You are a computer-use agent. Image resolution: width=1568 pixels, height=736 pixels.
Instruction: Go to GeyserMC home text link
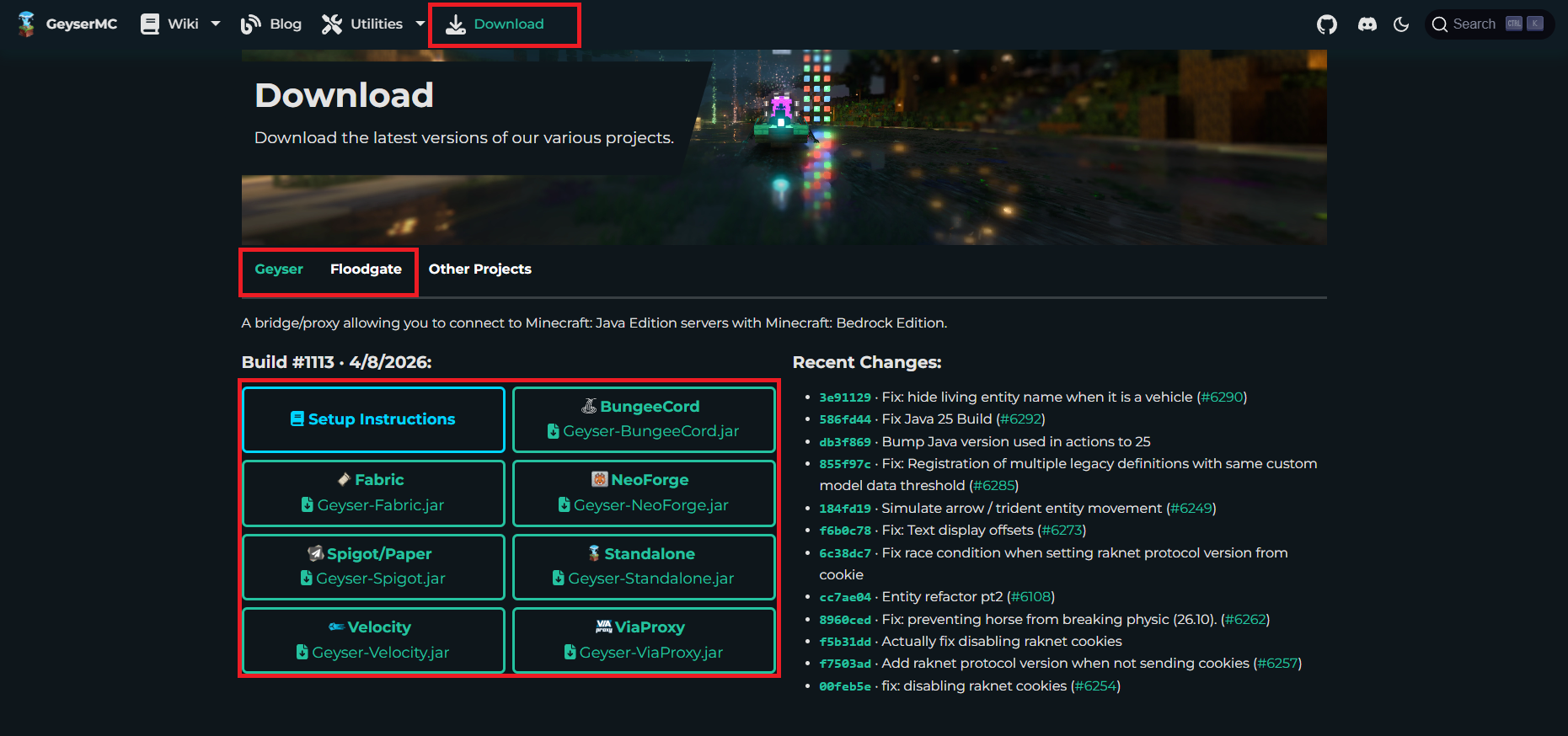(x=82, y=24)
